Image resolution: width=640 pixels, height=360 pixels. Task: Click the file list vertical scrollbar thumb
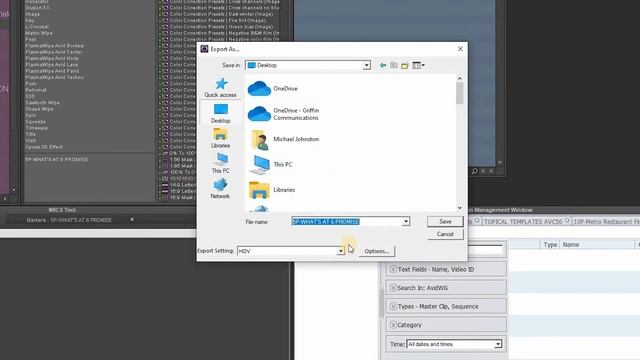click(x=460, y=93)
